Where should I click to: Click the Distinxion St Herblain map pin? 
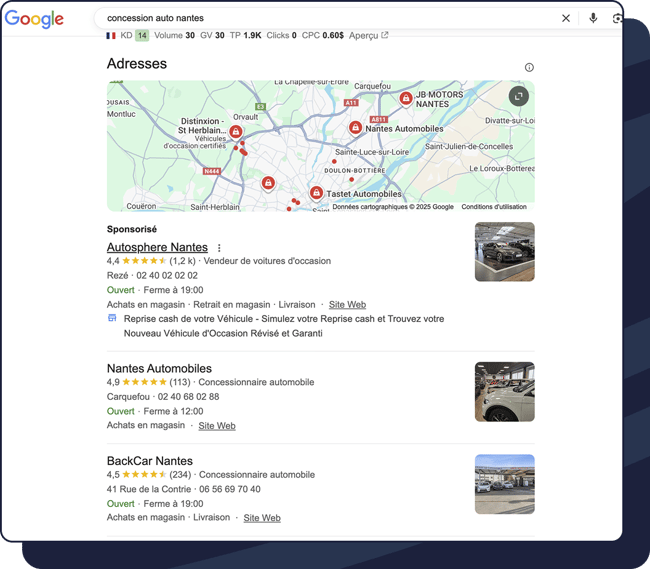[x=236, y=132]
